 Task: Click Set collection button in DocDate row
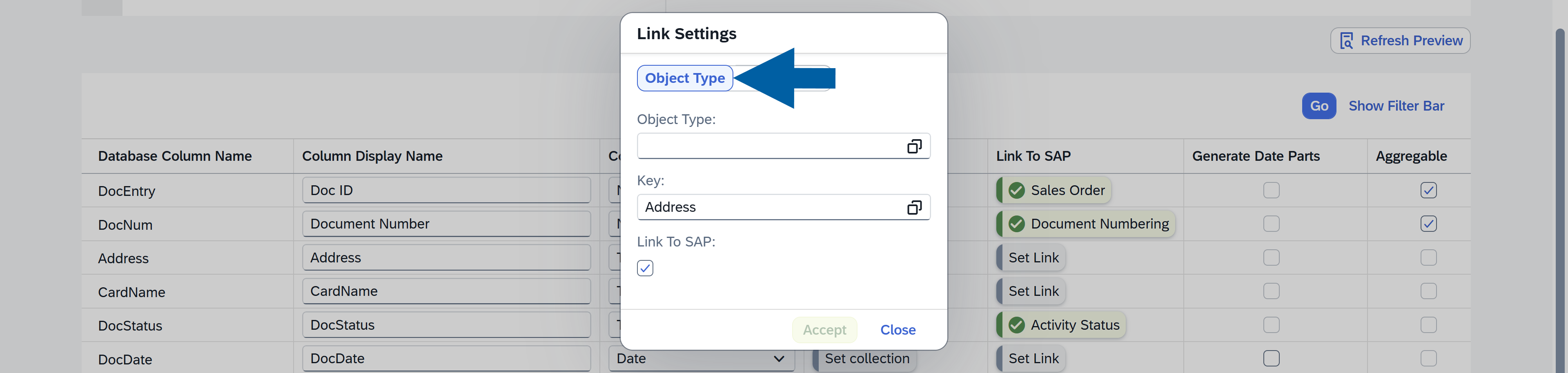click(x=866, y=358)
